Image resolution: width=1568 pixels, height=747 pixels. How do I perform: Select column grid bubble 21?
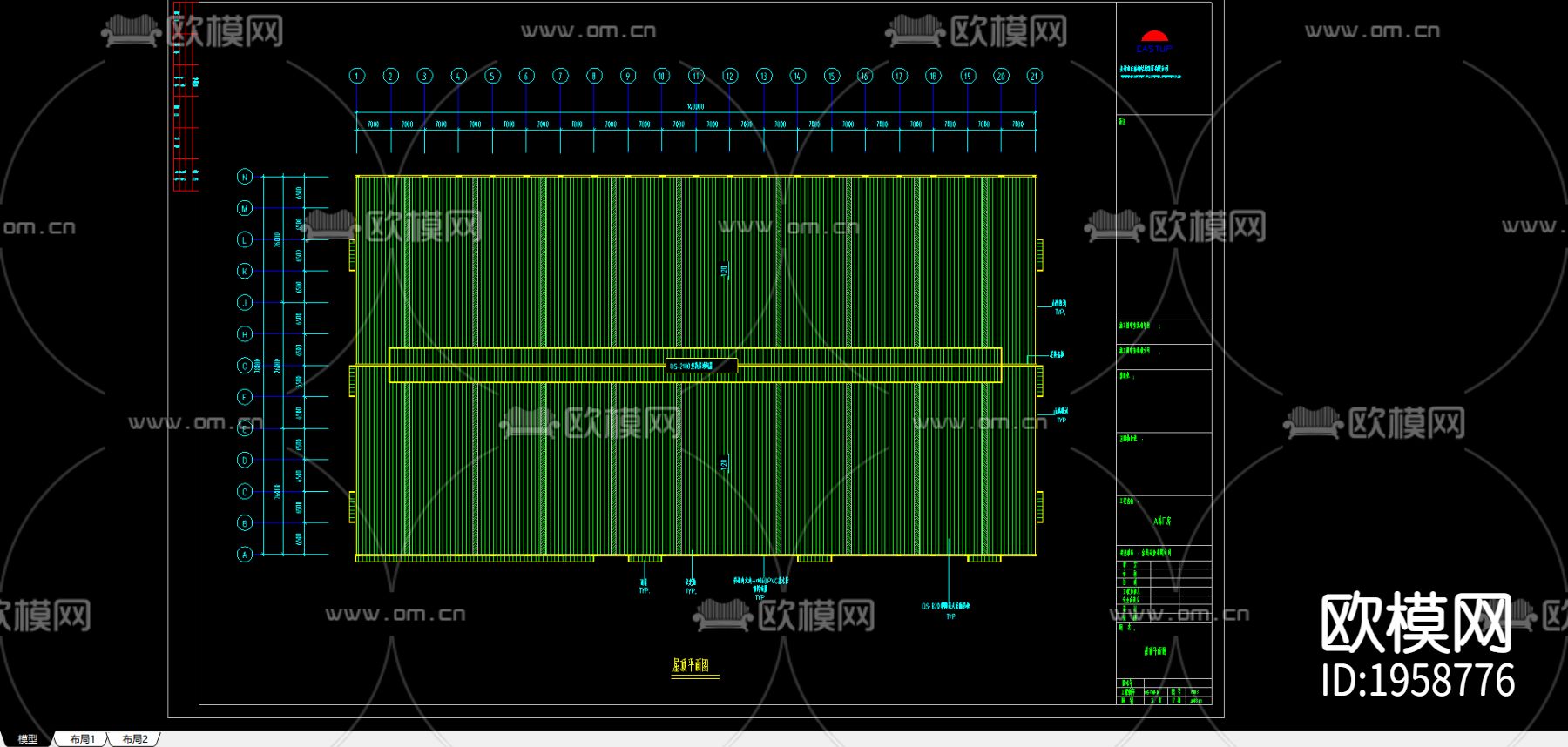[1035, 76]
